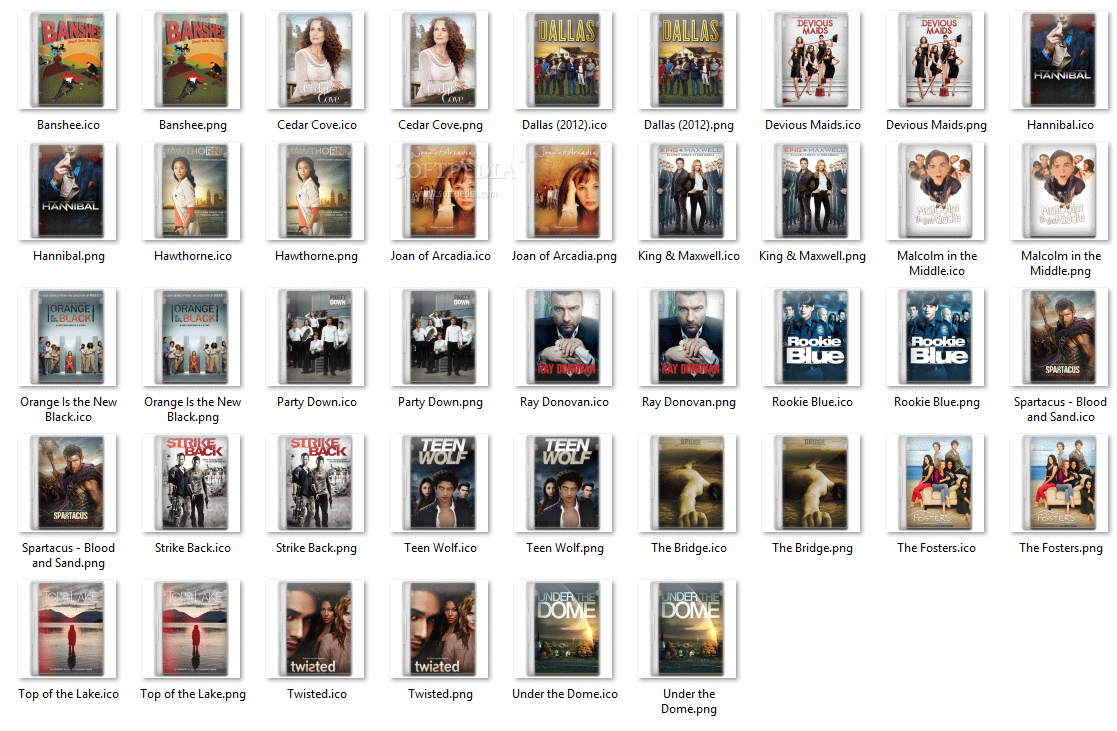Image resolution: width=1117 pixels, height=731 pixels.
Task: Click the Strike Back.png icon
Action: point(316,483)
